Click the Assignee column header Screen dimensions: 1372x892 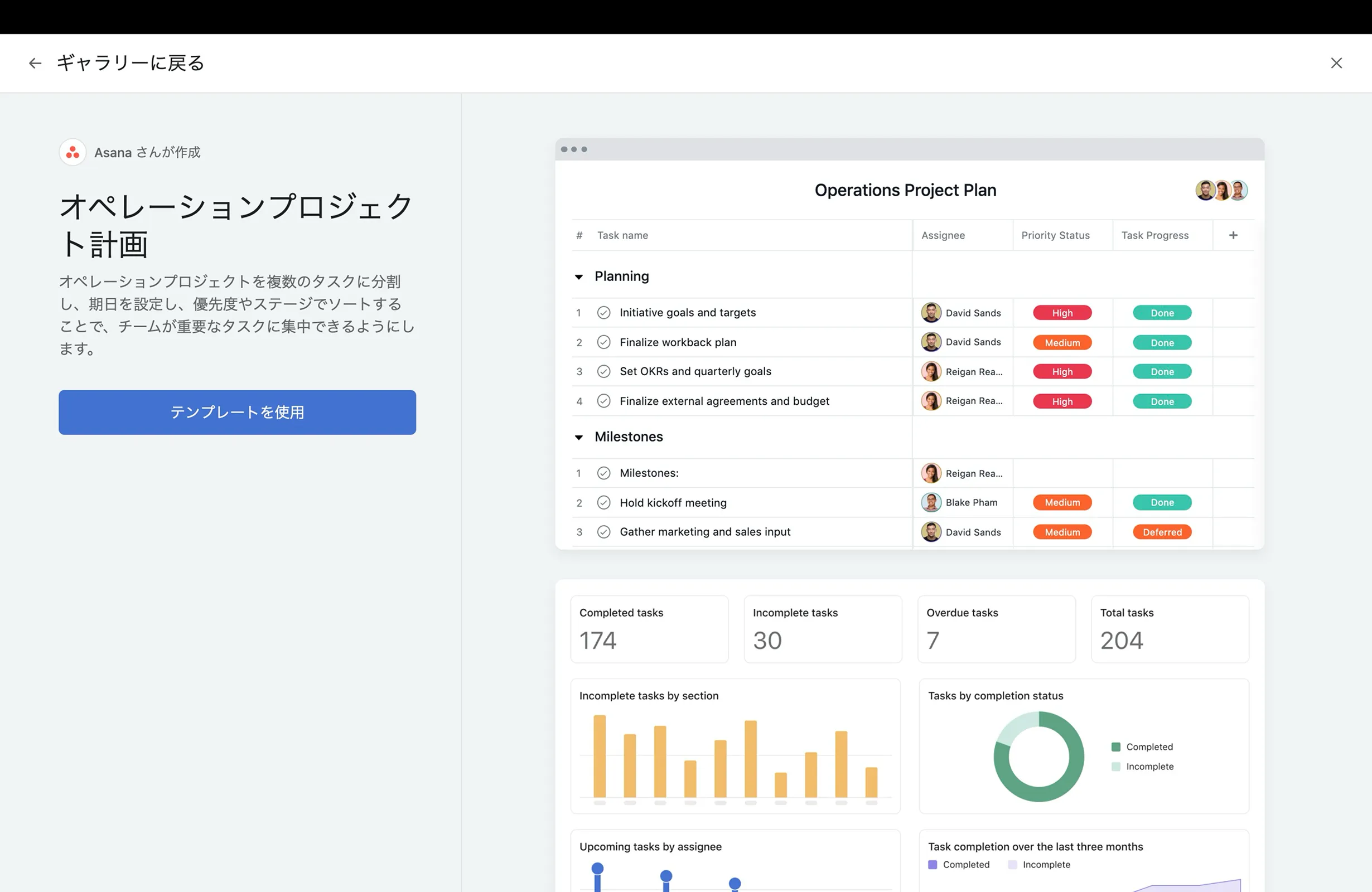[943, 235]
